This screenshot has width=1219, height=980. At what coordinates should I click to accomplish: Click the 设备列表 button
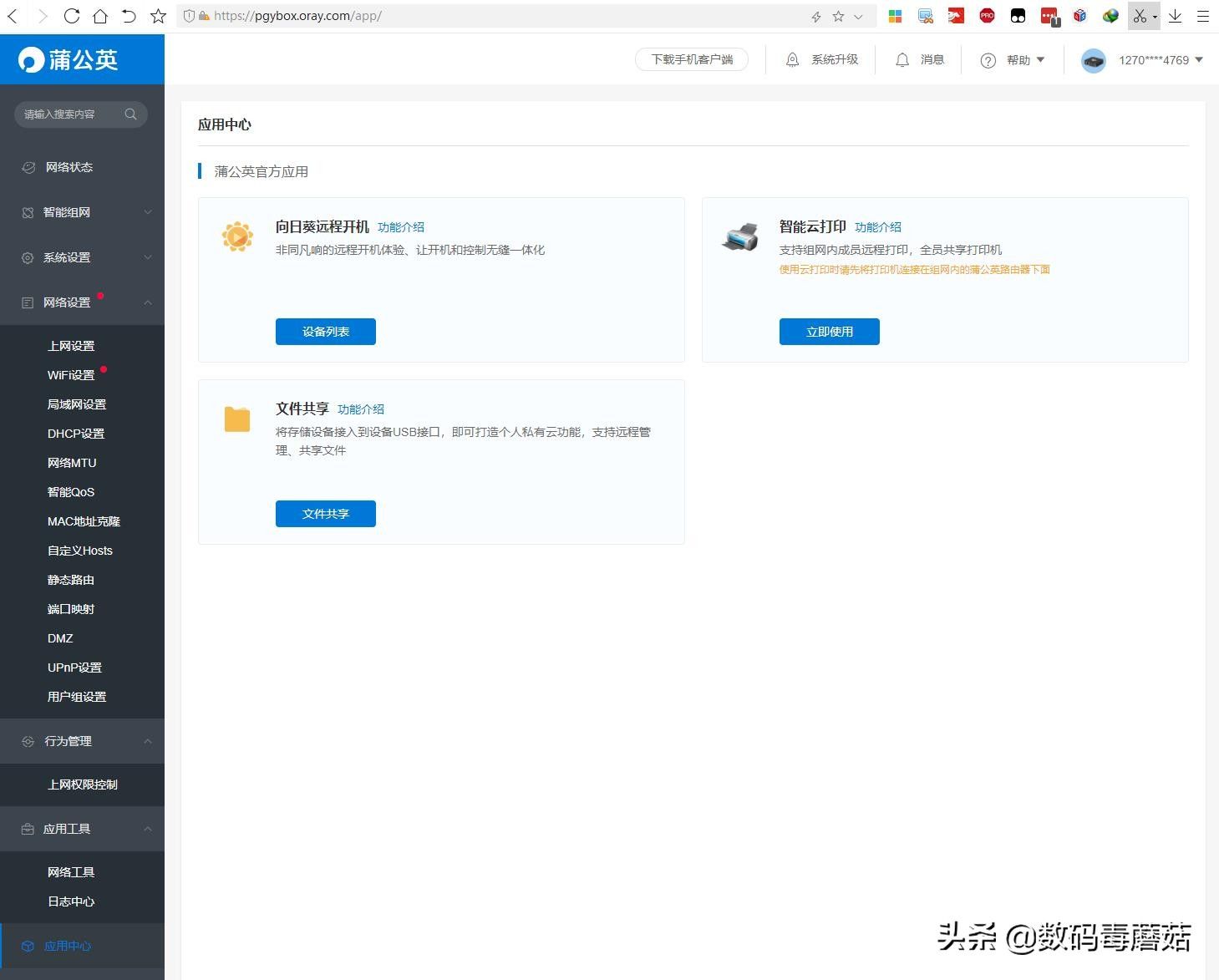coord(325,332)
